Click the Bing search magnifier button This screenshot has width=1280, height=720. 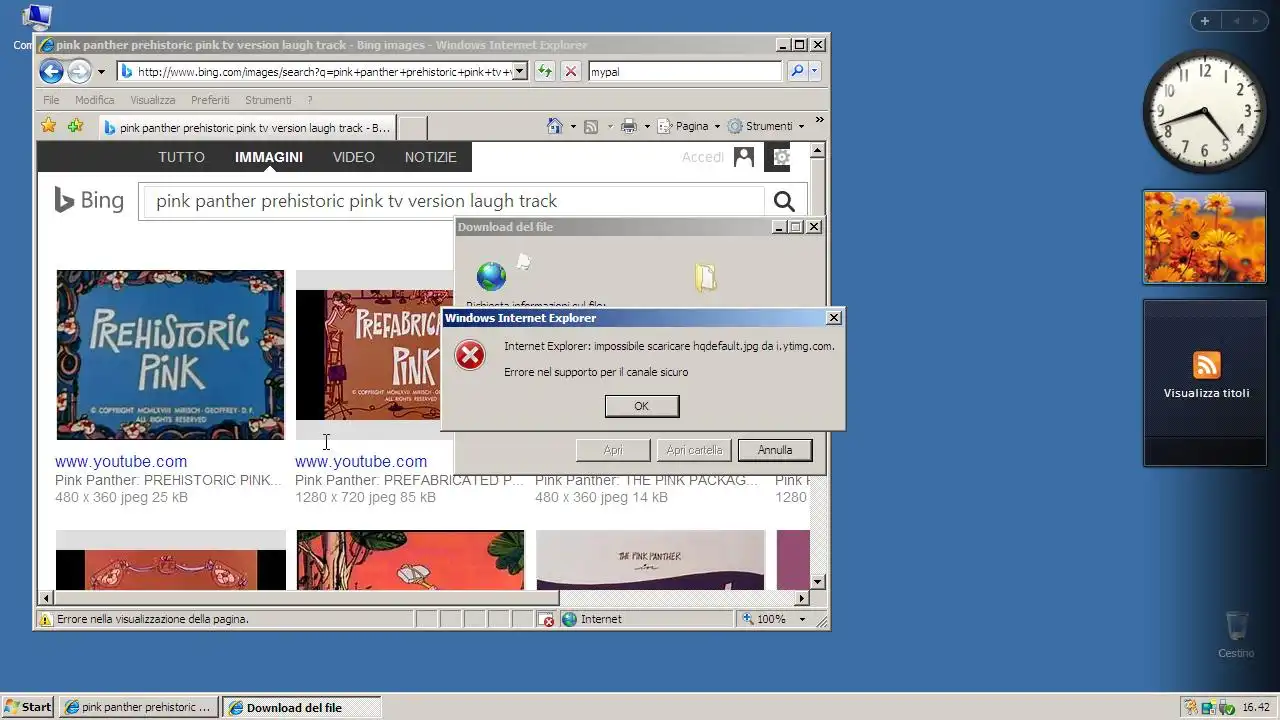[784, 201]
